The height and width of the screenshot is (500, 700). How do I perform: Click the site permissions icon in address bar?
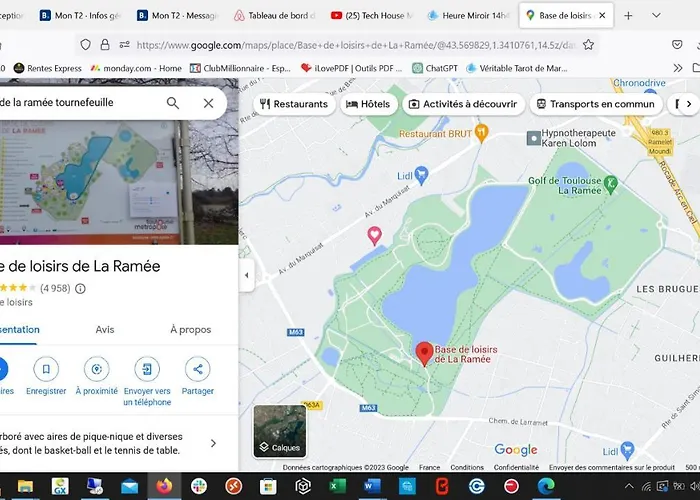tap(125, 45)
